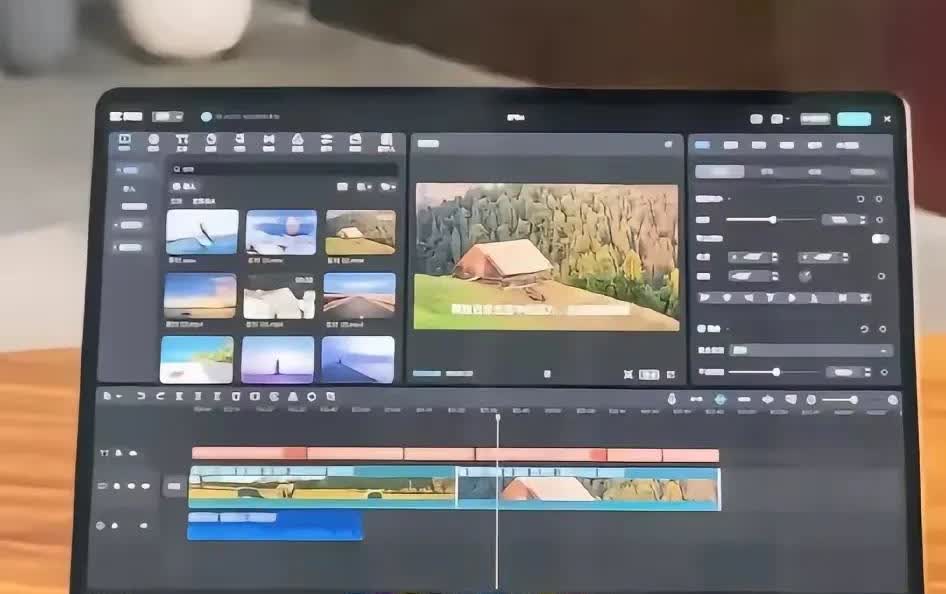This screenshot has height=594, width=946.
Task: Play the video in the preview player
Action: click(547, 374)
